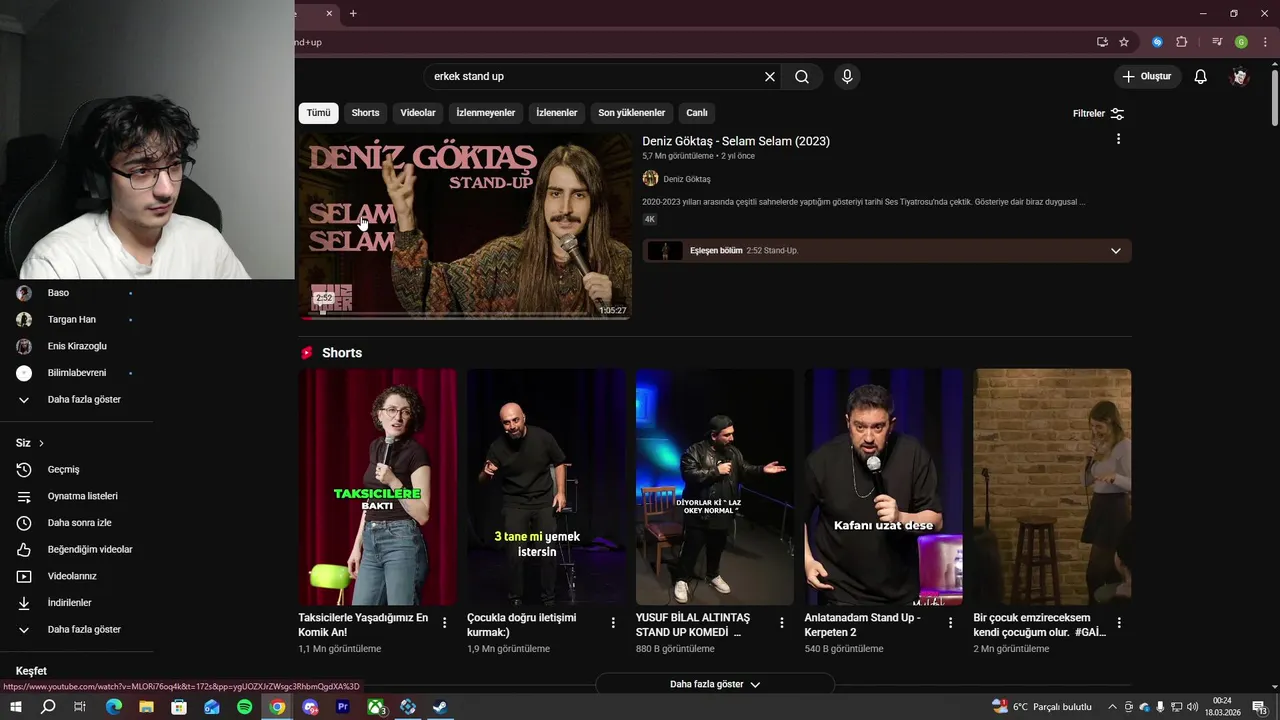Viewport: 1280px width, 720px height.
Task: Select the Canlı filter chip
Action: (697, 113)
